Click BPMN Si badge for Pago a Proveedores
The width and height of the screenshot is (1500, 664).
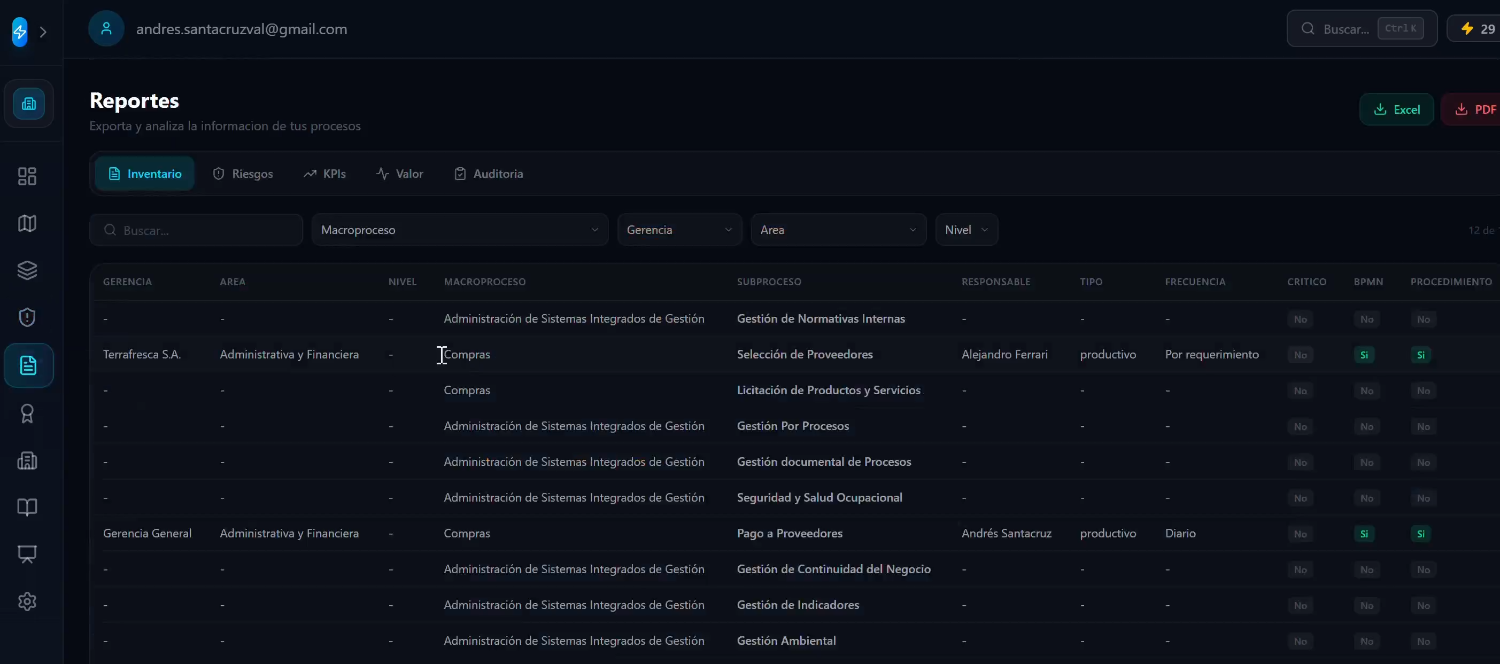click(1365, 534)
